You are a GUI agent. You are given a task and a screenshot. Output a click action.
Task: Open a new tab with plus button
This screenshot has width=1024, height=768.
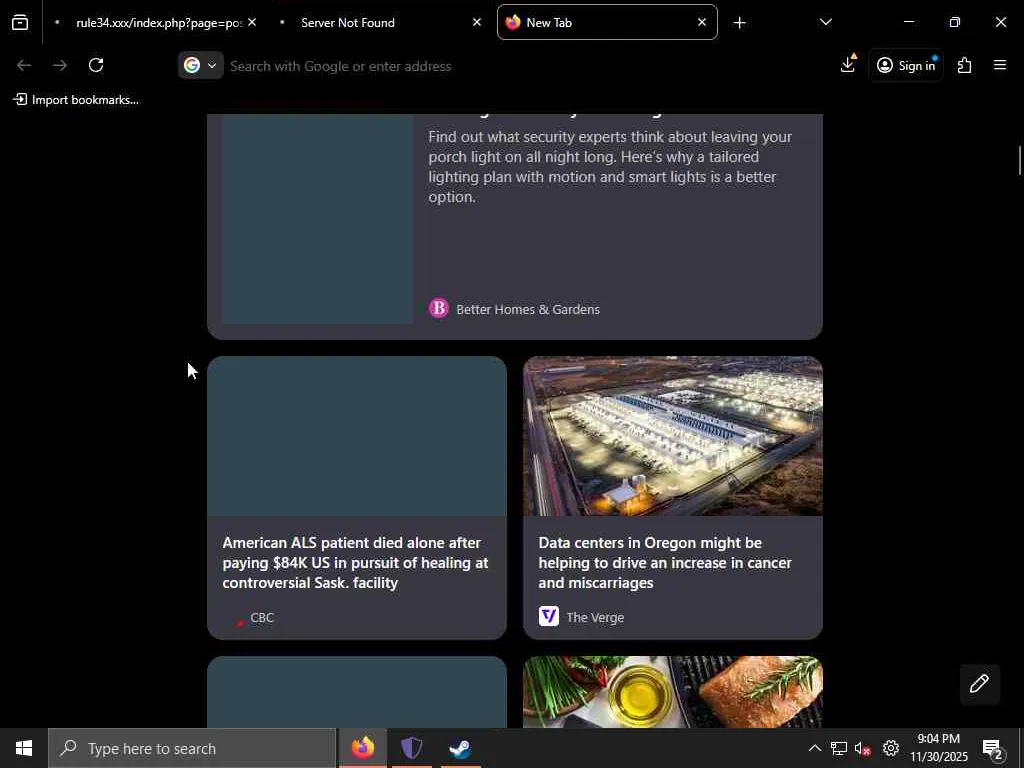pos(739,23)
